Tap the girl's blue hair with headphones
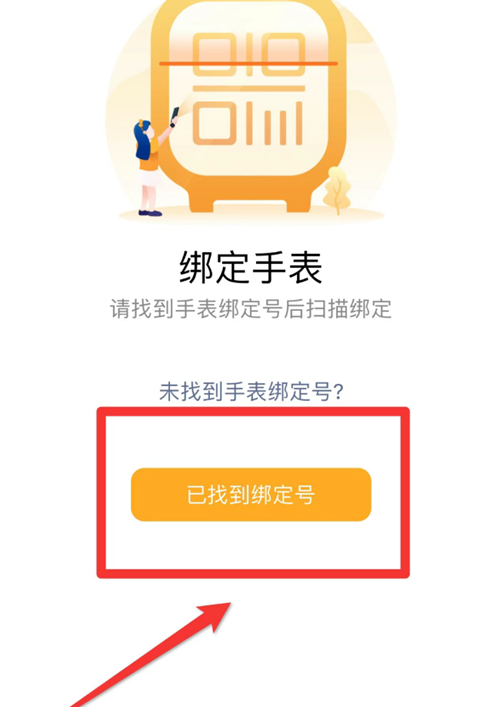480x707 pixels. pos(143,139)
